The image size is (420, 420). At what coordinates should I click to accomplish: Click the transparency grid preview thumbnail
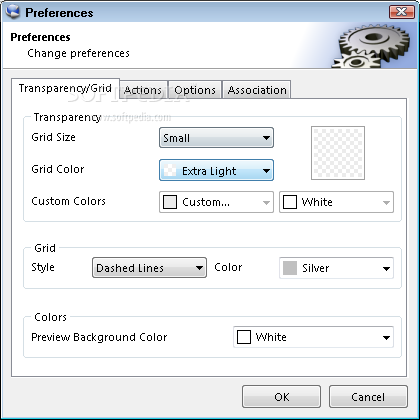point(338,153)
